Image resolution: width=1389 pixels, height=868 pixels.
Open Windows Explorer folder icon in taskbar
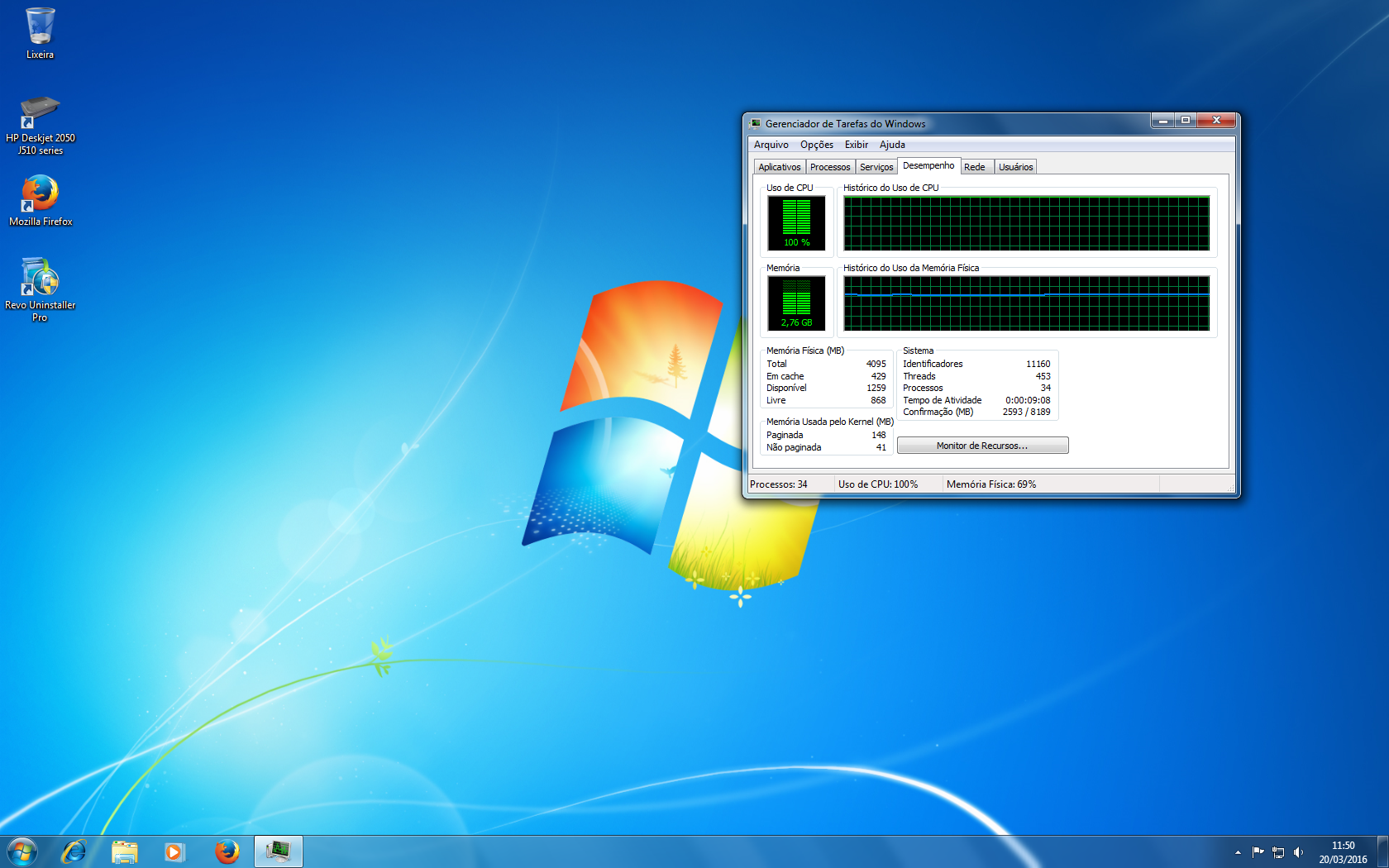[x=125, y=851]
